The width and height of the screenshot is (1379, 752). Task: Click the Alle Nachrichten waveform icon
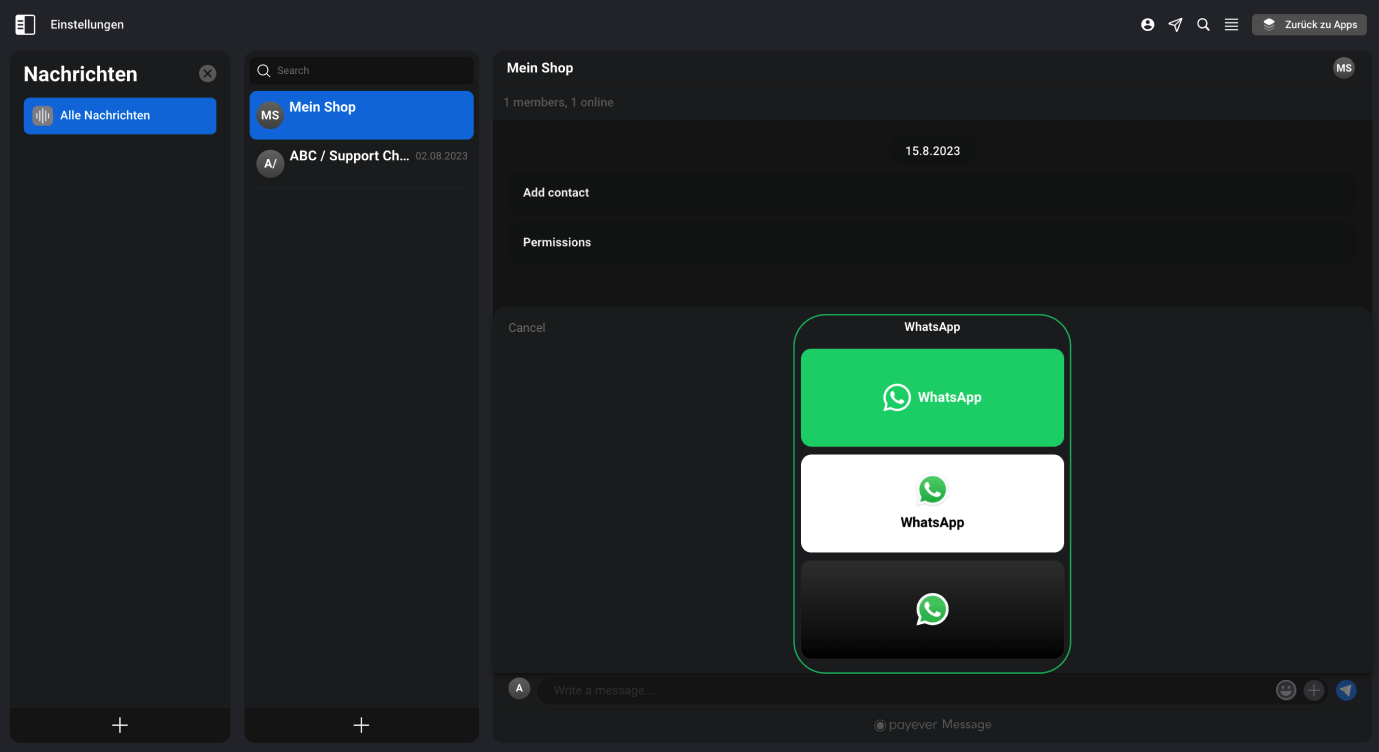pyautogui.click(x=42, y=116)
